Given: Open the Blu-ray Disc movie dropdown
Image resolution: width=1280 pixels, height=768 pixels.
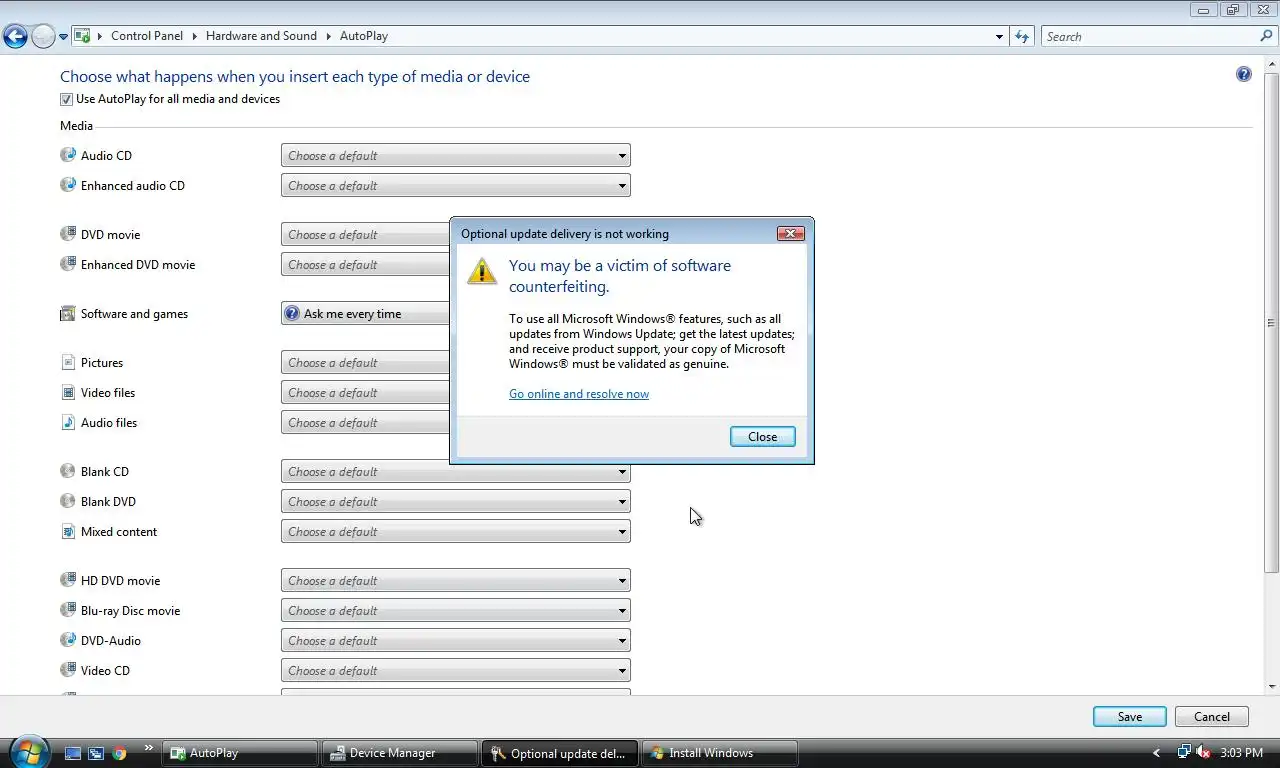Looking at the screenshot, I should click(x=455, y=610).
